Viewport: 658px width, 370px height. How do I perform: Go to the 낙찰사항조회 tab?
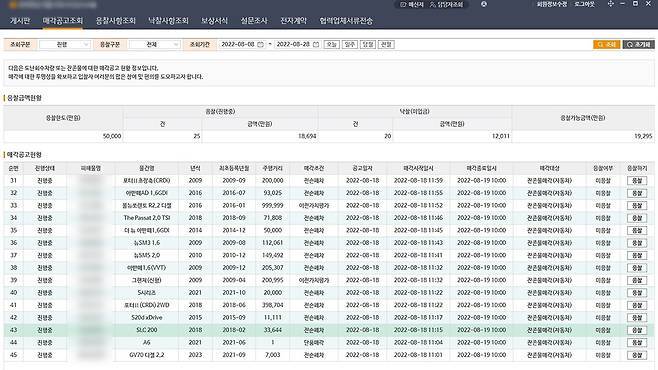168,21
